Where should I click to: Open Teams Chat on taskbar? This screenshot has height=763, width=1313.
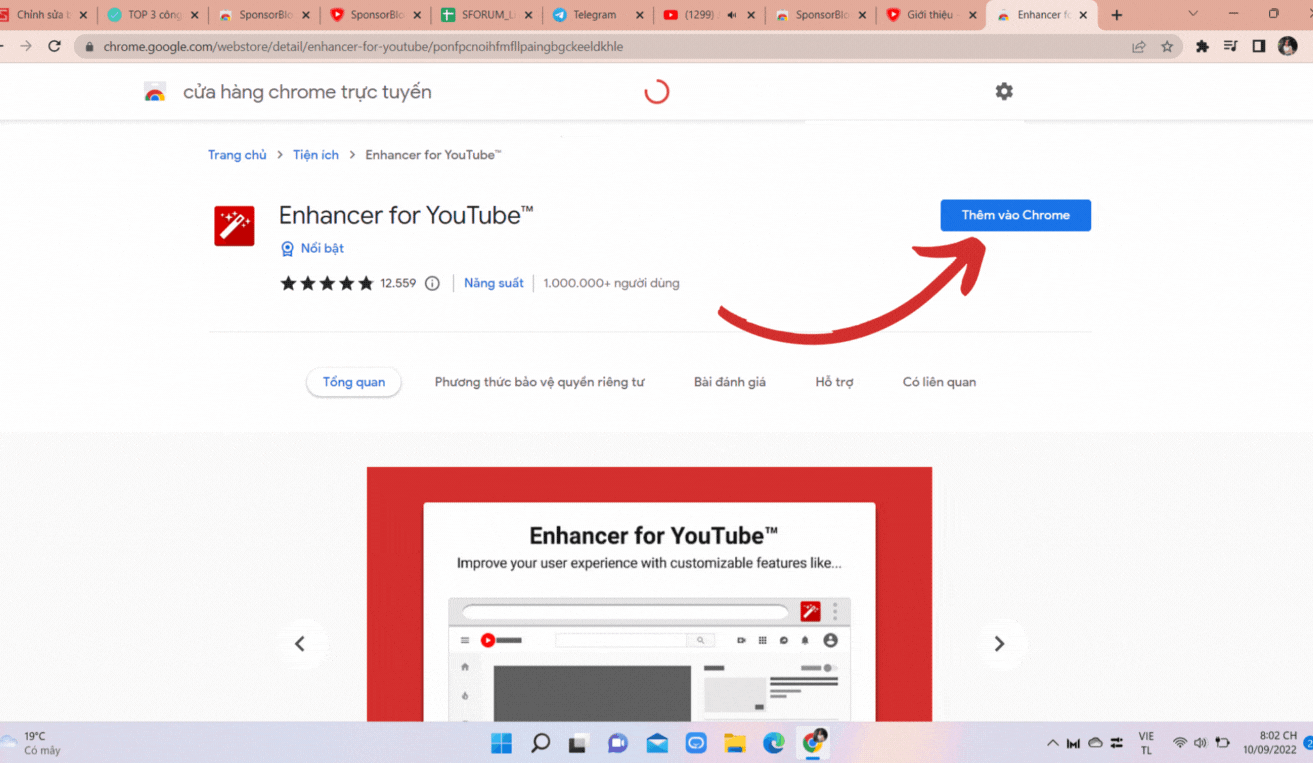pos(618,743)
